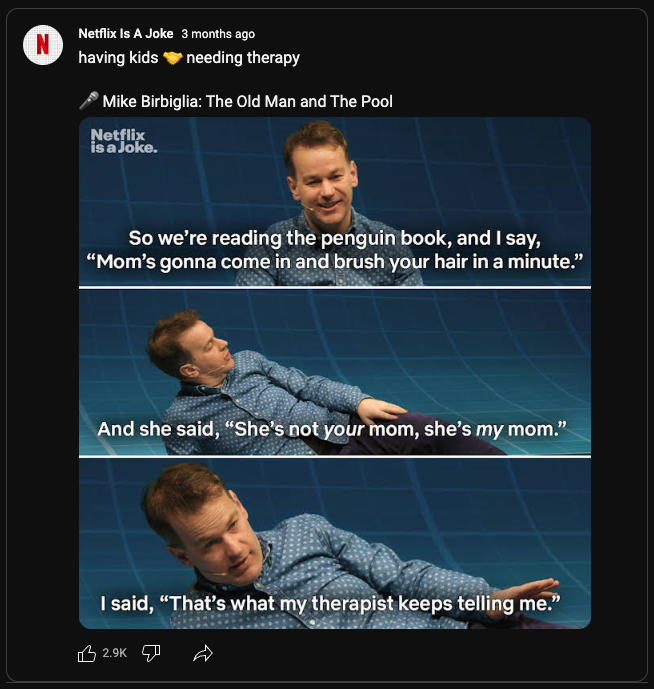Click the "having kids" post text
The image size is (654, 689).
click(118, 58)
